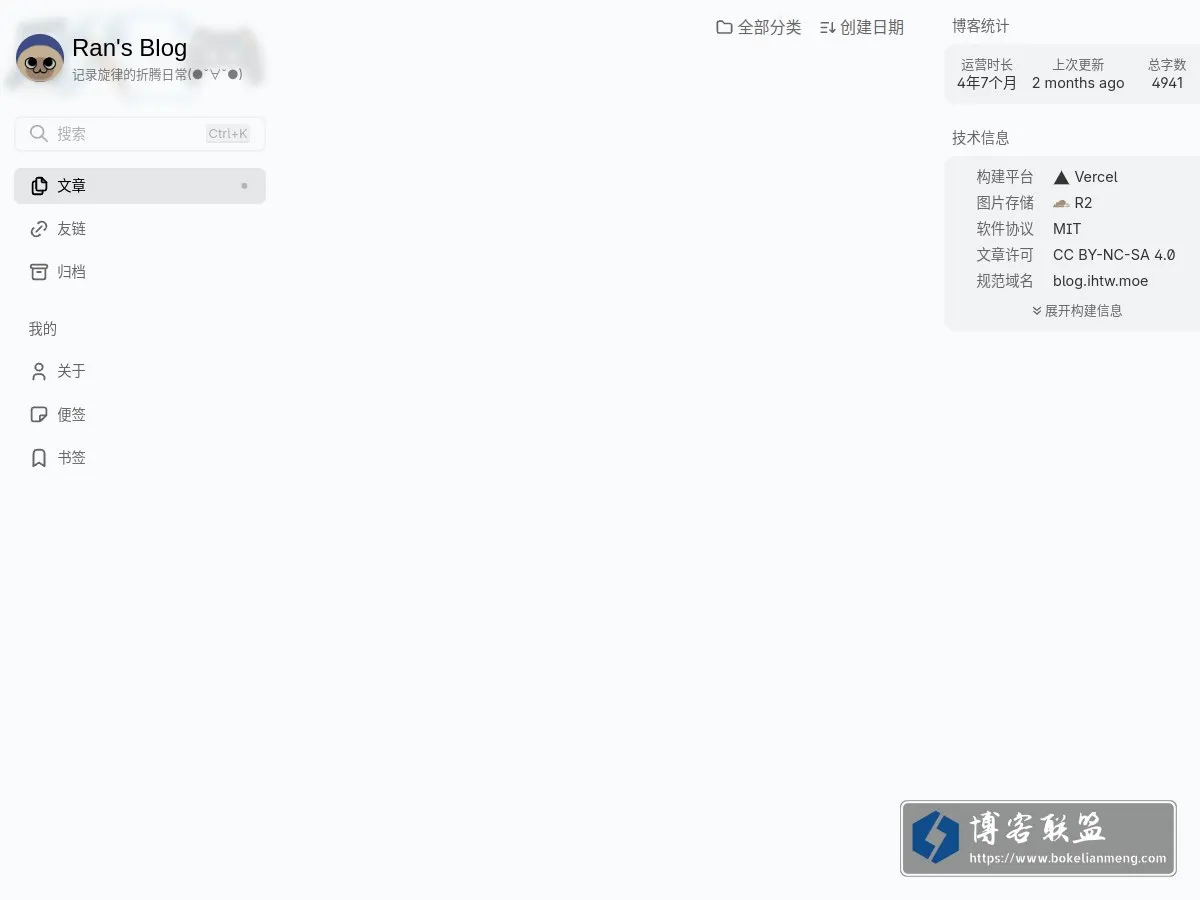The height and width of the screenshot is (900, 1200).
Task: Click the 运营时长 stat label
Action: pos(987,65)
